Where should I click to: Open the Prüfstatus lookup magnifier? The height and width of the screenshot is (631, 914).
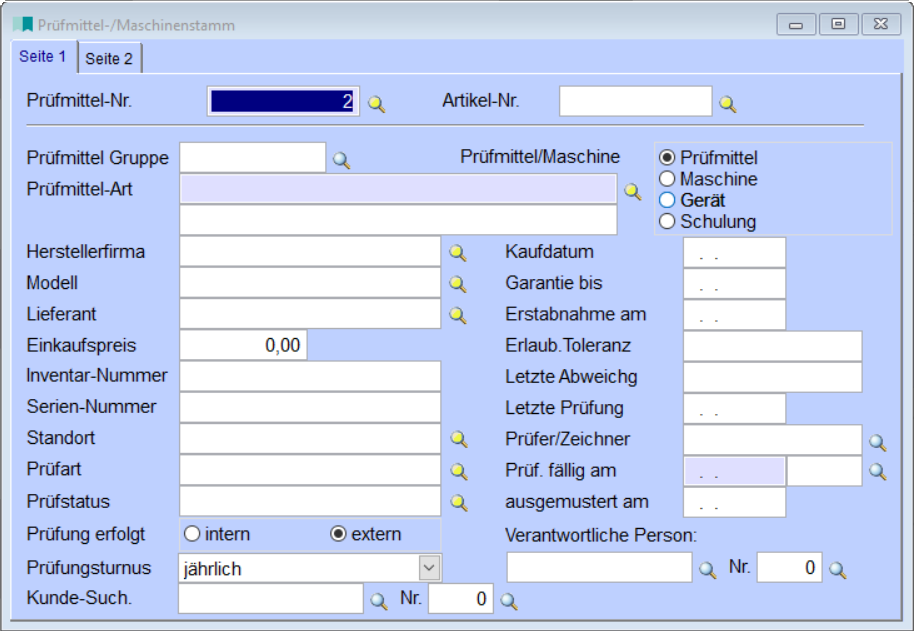[457, 502]
